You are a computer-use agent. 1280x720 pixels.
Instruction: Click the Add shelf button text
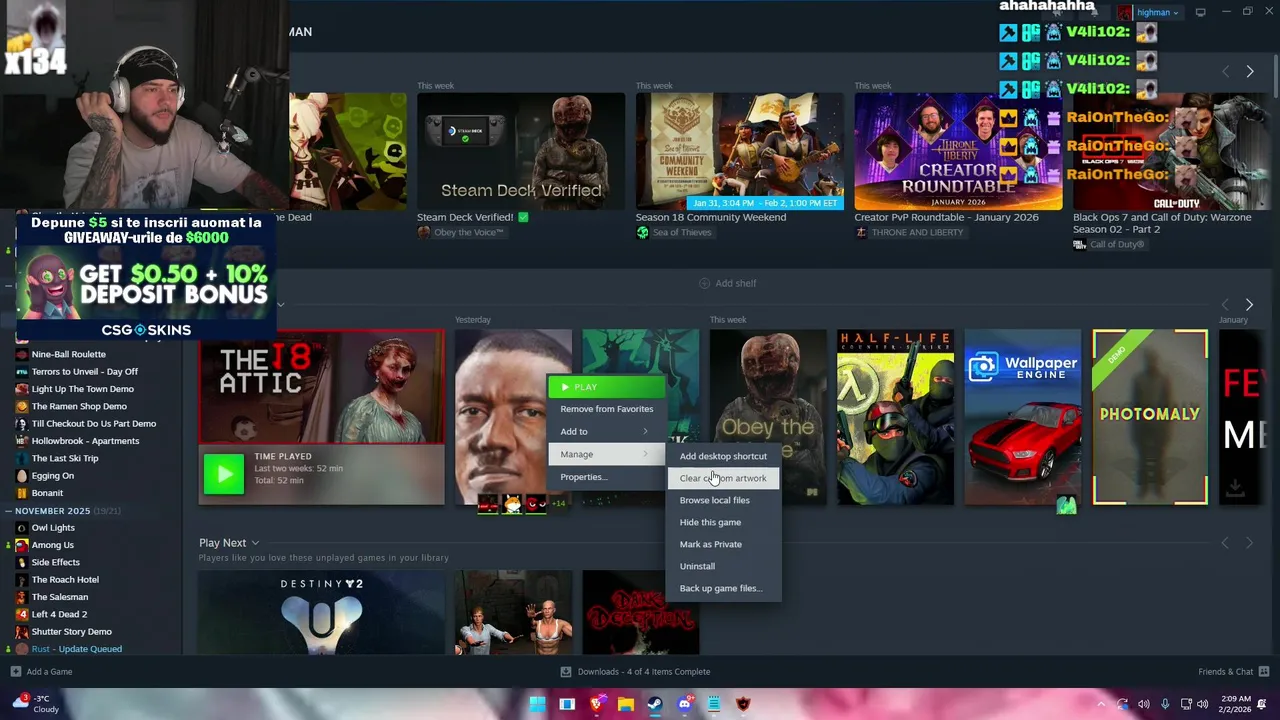(x=736, y=283)
